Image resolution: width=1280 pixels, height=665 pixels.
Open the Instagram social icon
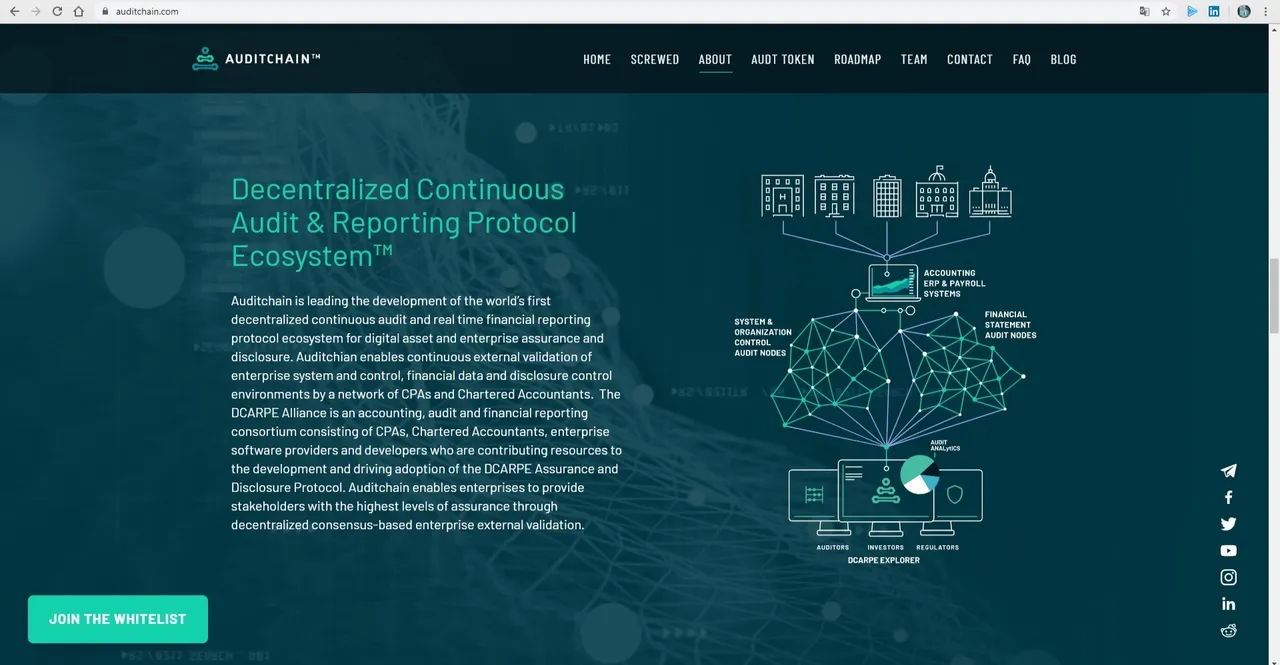[1228, 577]
